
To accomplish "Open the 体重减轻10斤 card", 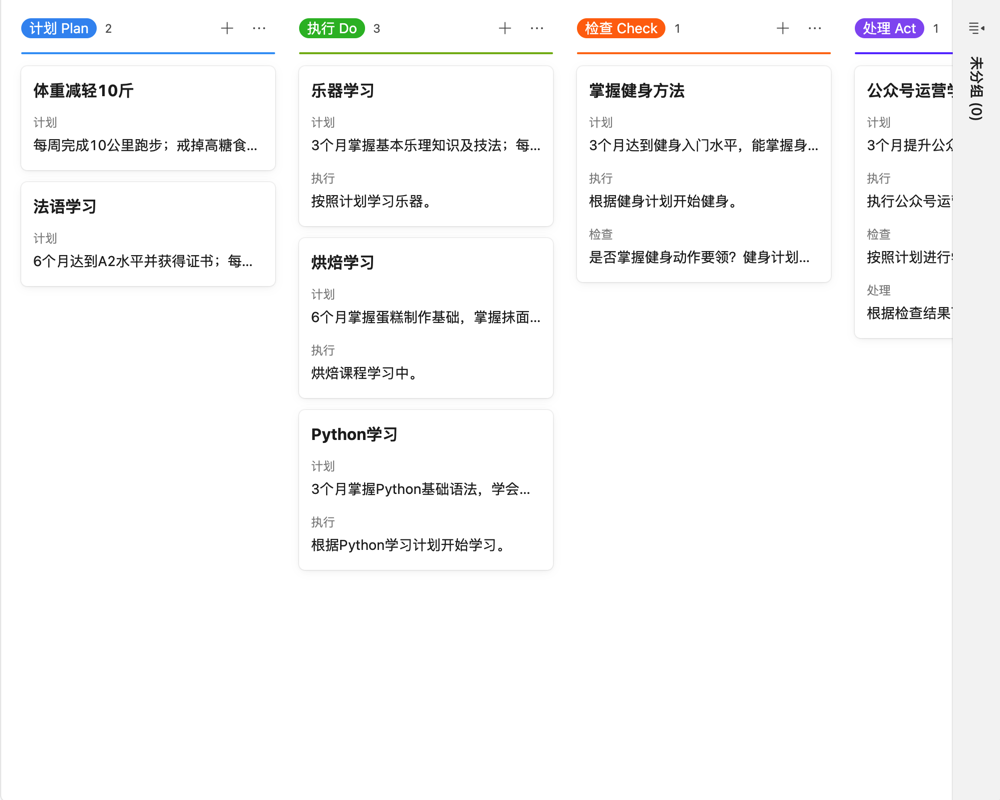I will point(147,117).
